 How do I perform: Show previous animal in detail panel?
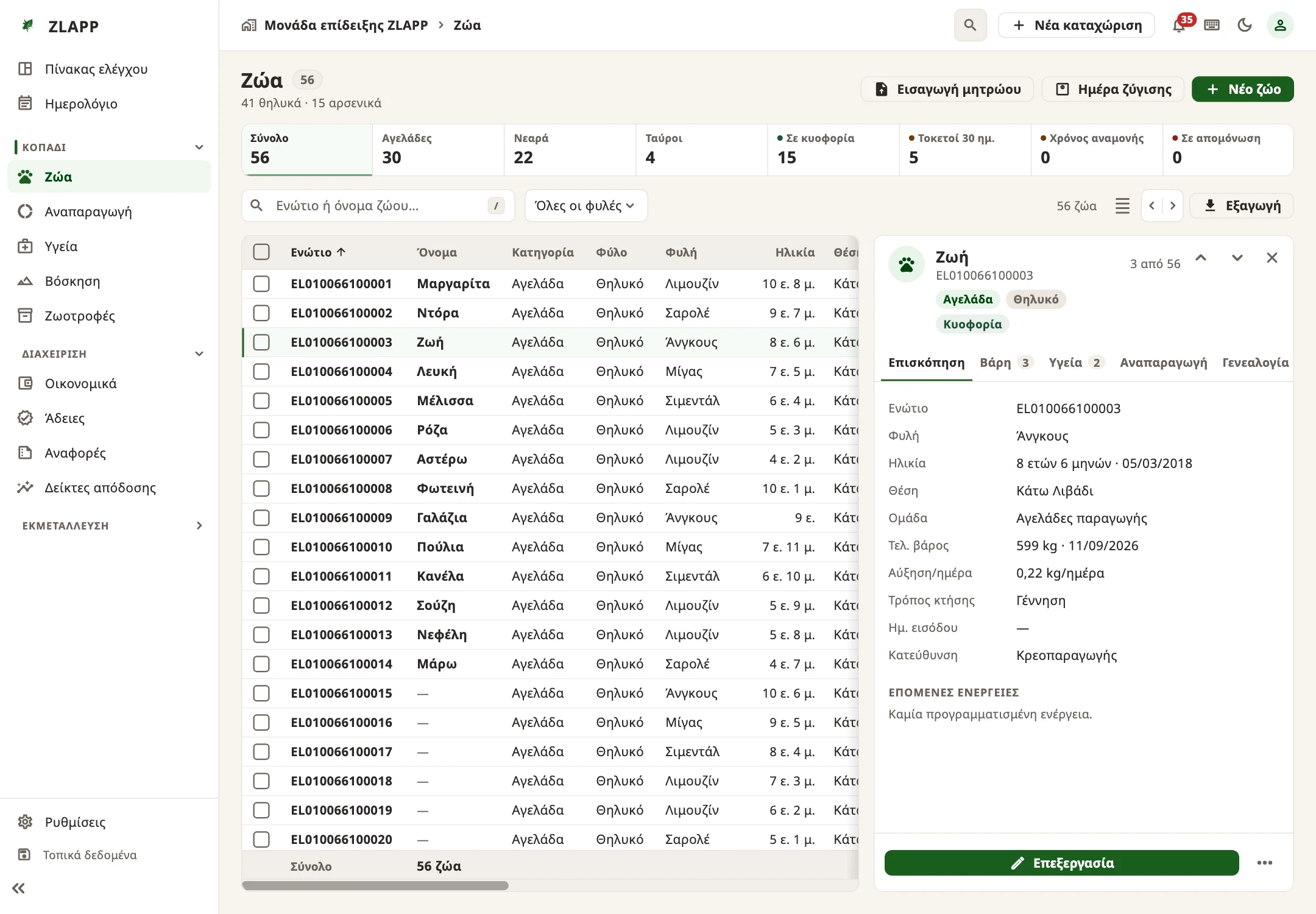(1201, 258)
